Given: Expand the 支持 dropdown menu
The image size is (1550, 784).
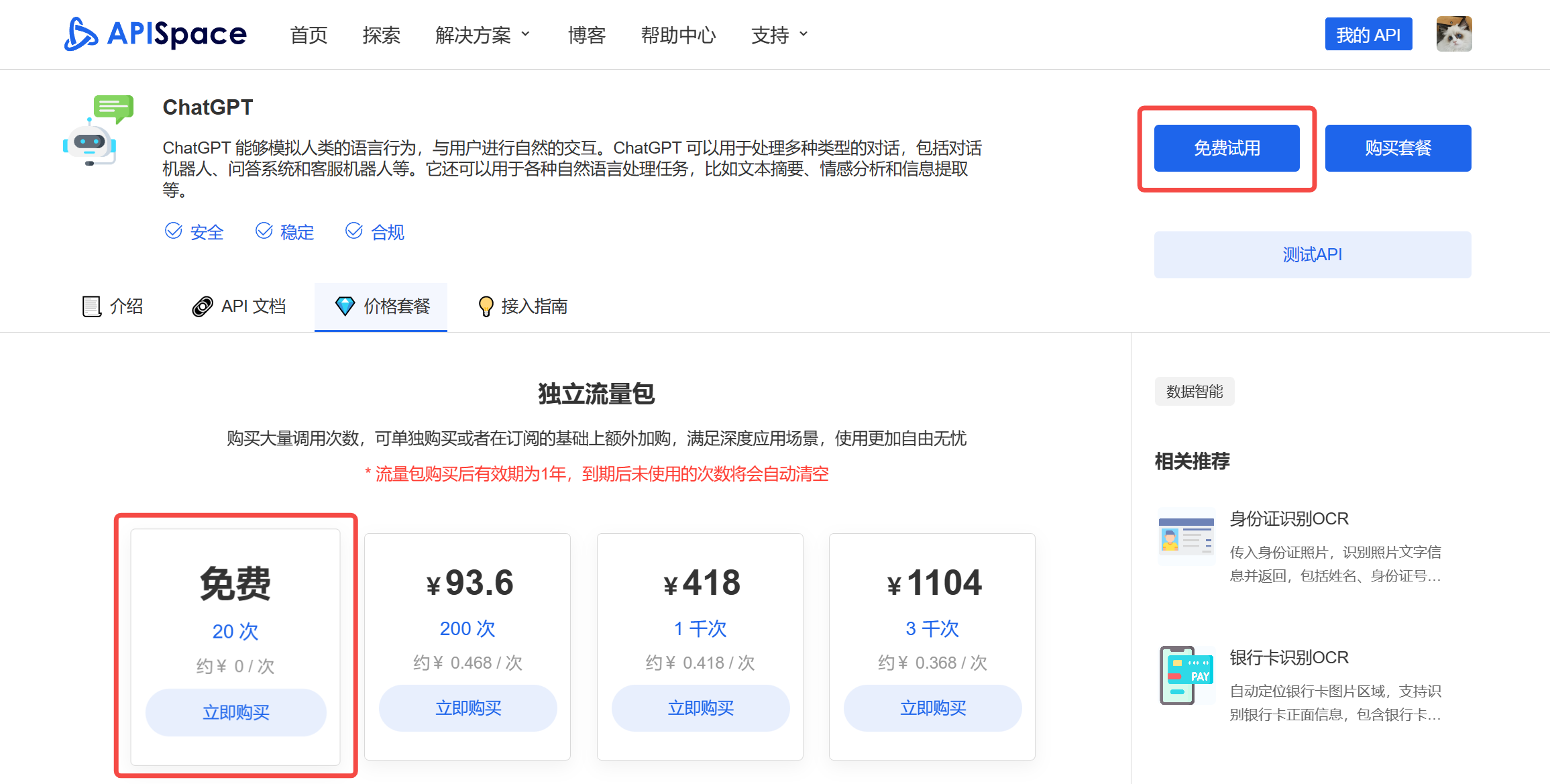Looking at the screenshot, I should pos(779,35).
